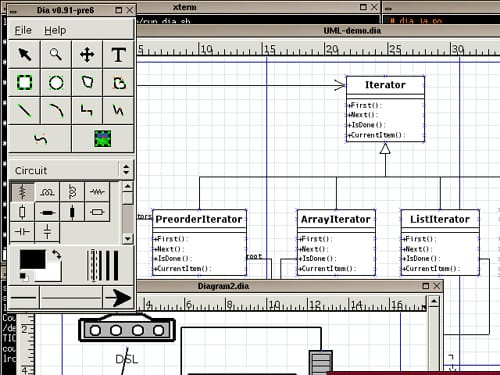Select the ArrayIterator class box
Screen dimensions: 500x375
tap(336, 242)
